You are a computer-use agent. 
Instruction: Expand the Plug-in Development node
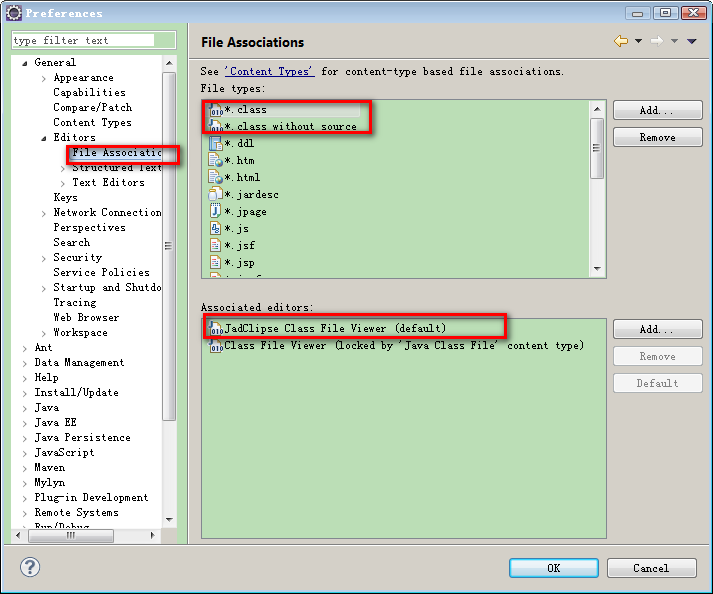click(25, 498)
